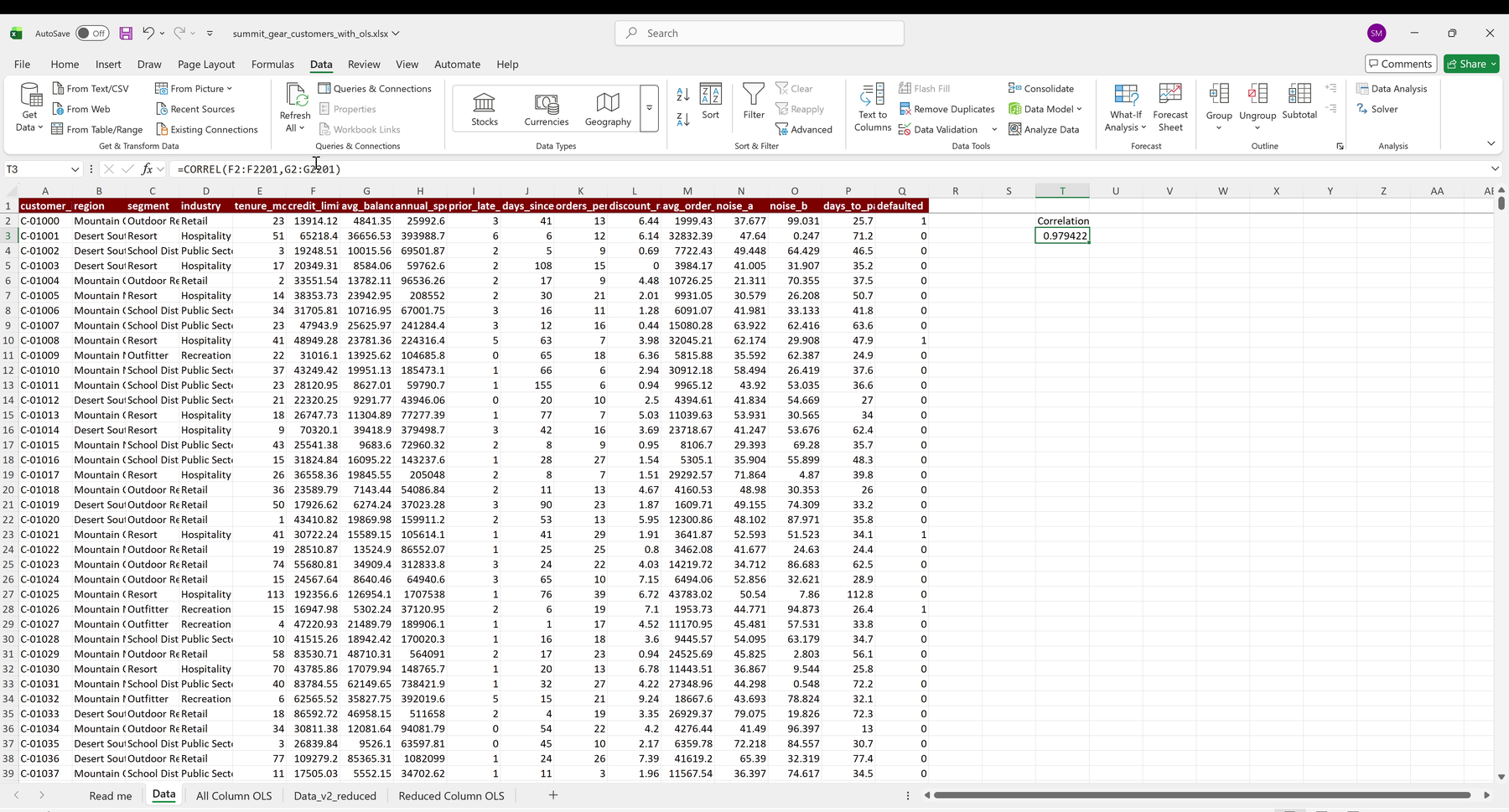Open Existing Connections
This screenshot has height=812, width=1509.
click(x=206, y=130)
